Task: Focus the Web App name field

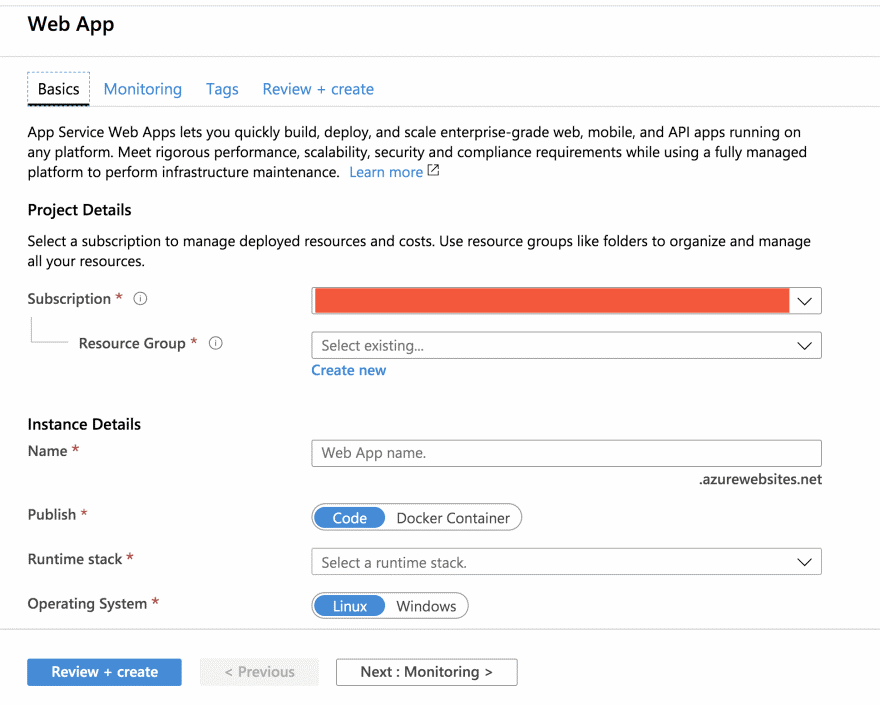Action: coord(566,453)
